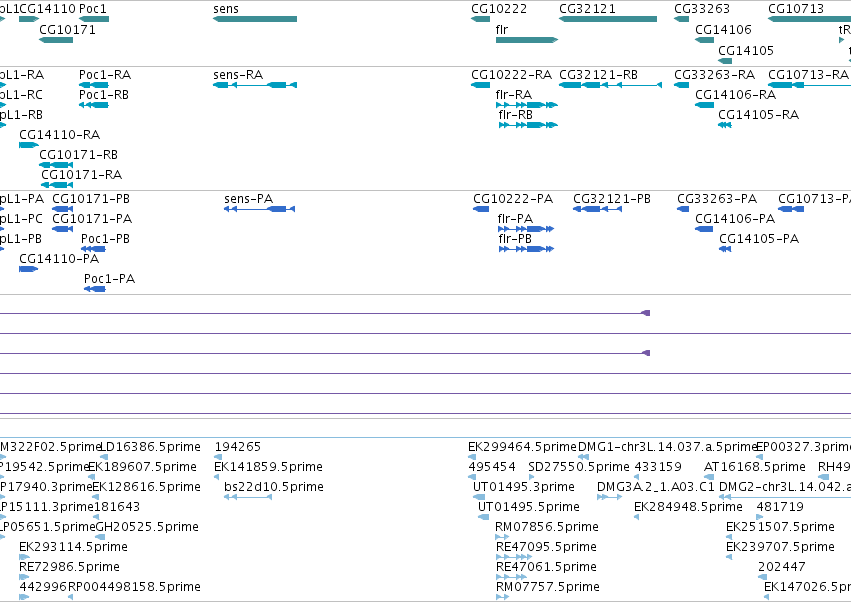Select the UT01495.5prime EST label

[x=529, y=507]
